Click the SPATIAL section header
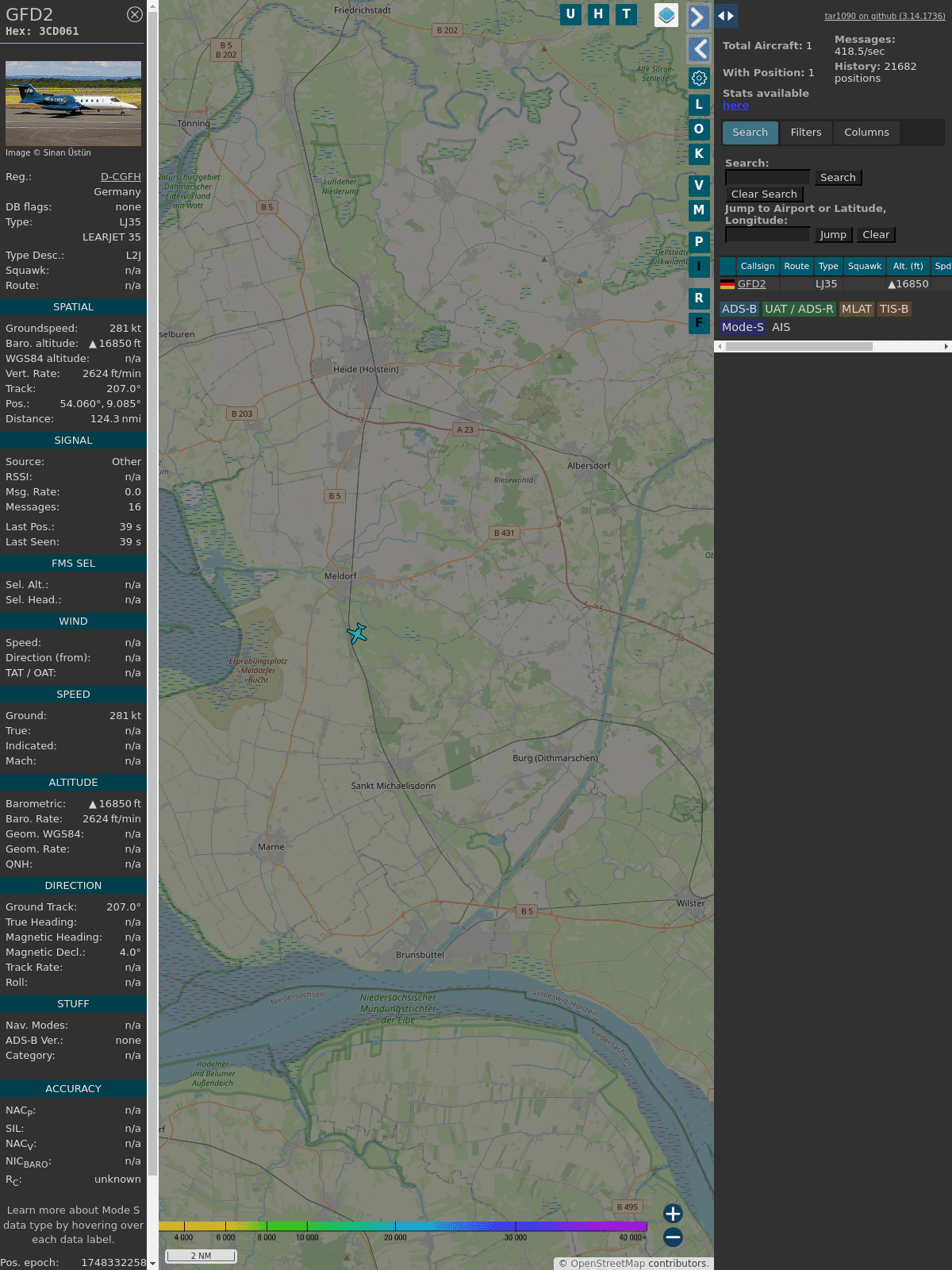Viewport: 952px width, 1270px height. tap(73, 307)
